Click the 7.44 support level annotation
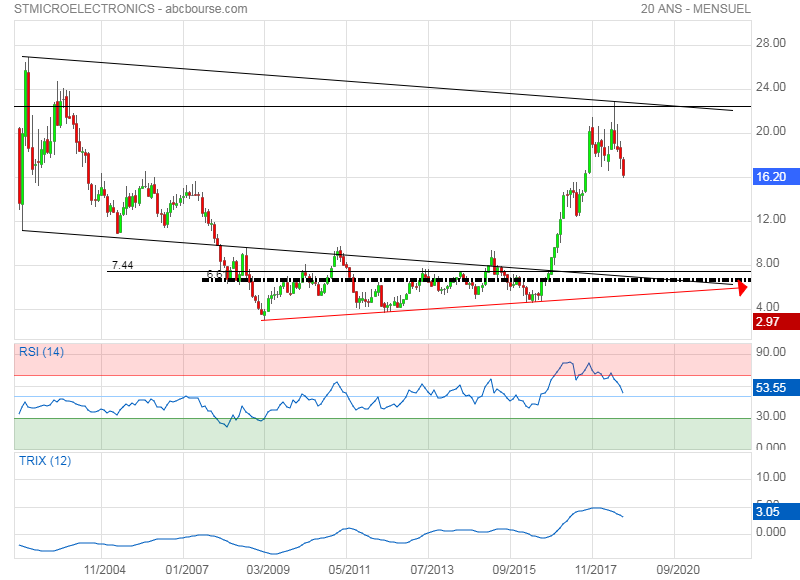The height and width of the screenshot is (580, 800). coord(122,265)
